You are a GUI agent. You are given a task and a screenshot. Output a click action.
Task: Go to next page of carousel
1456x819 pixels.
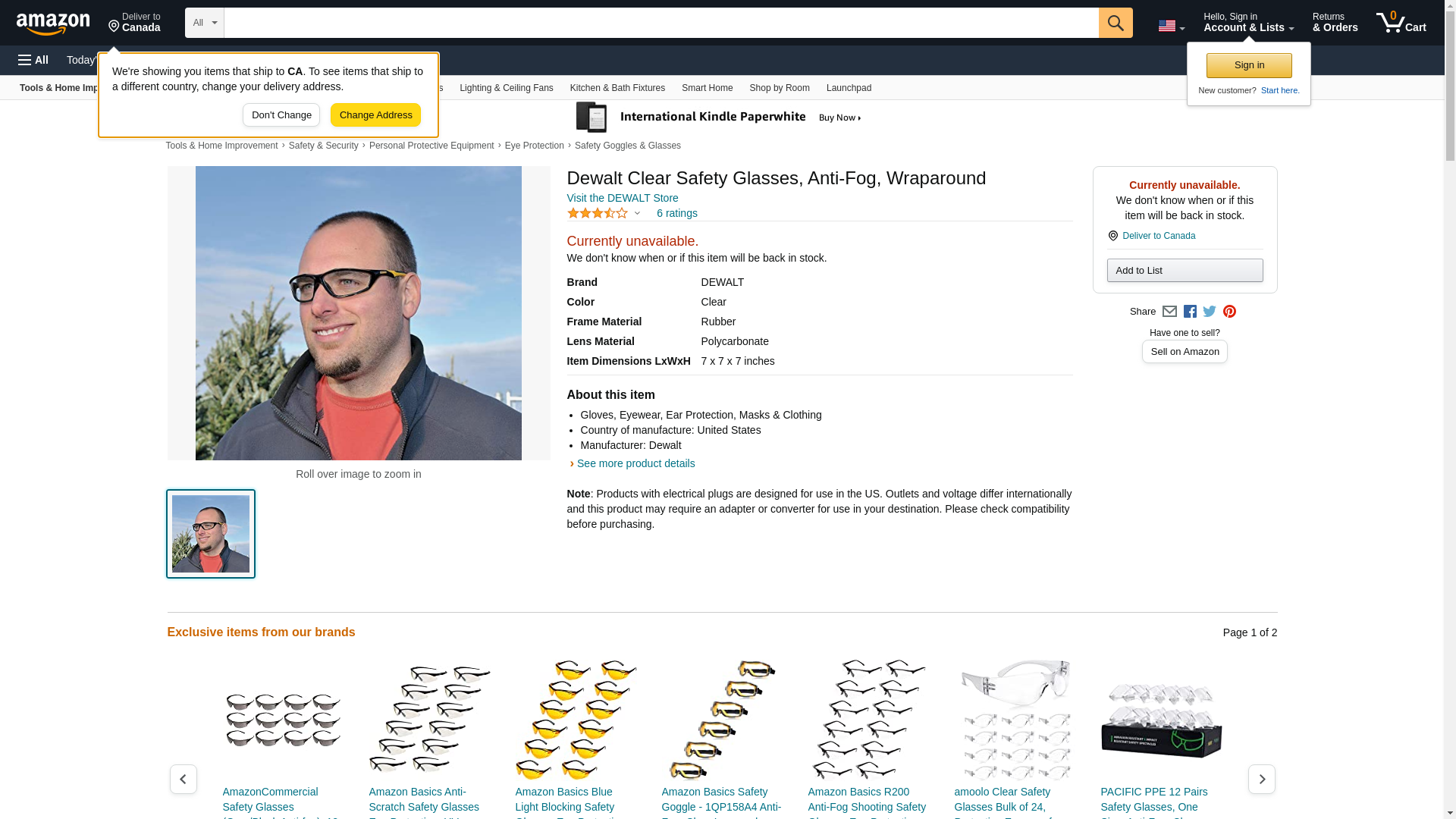tap(1261, 779)
